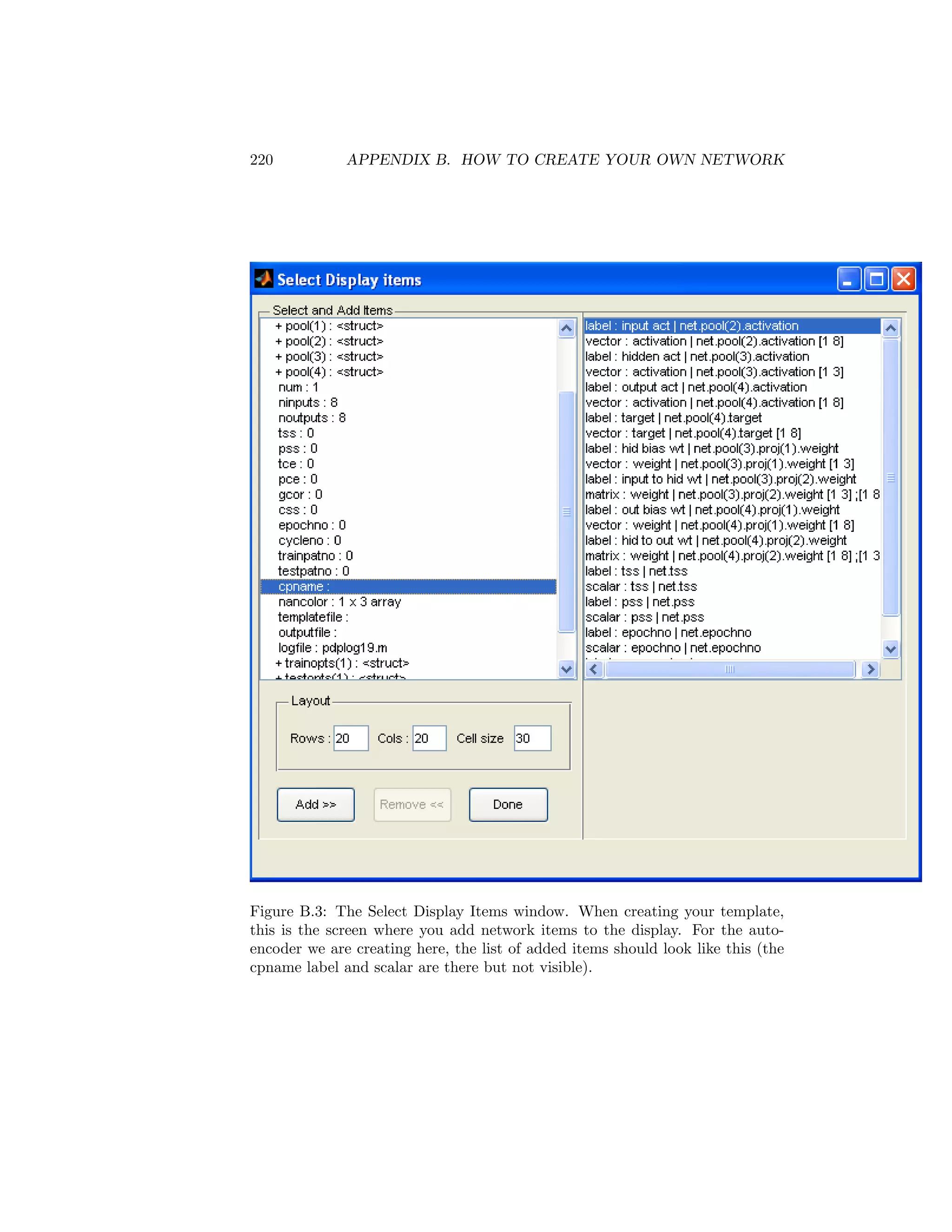Click the Add >> button
This screenshot has height=1232, width=952.
316,804
